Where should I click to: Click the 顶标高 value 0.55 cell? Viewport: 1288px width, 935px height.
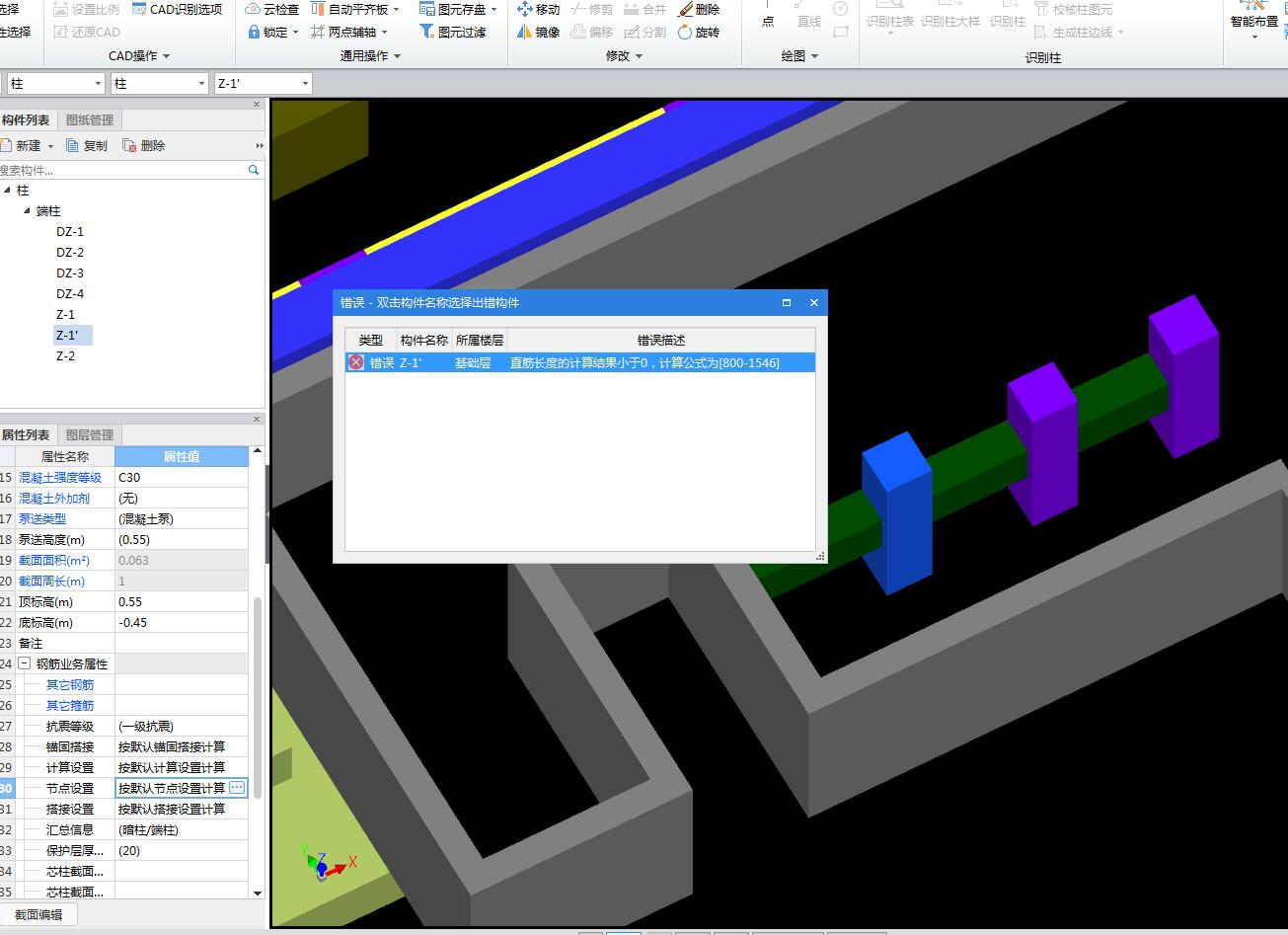[182, 601]
